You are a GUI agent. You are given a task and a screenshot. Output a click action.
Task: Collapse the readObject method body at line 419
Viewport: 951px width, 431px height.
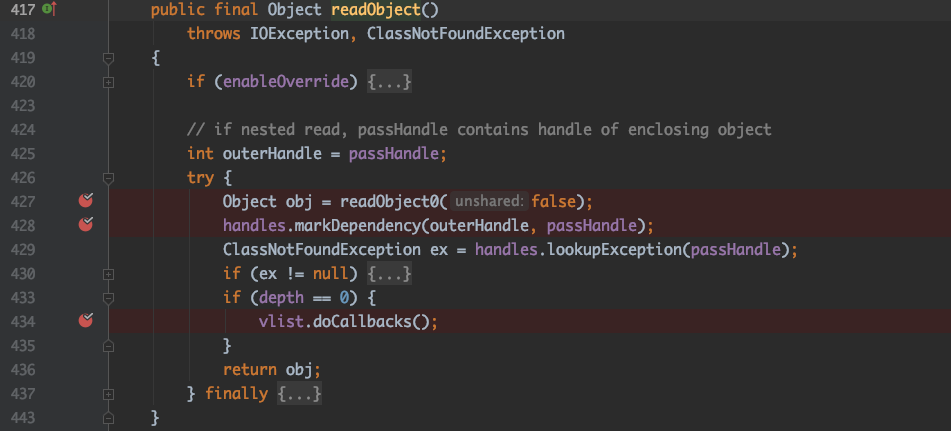[108, 57]
